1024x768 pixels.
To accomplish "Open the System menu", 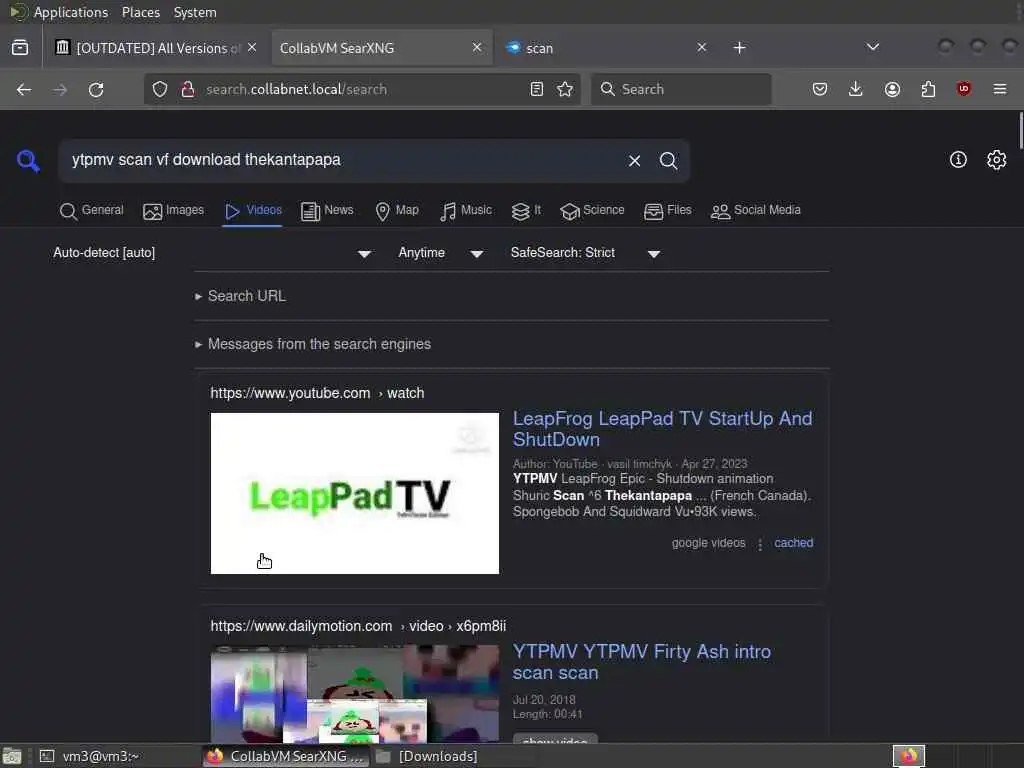I will tap(195, 12).
